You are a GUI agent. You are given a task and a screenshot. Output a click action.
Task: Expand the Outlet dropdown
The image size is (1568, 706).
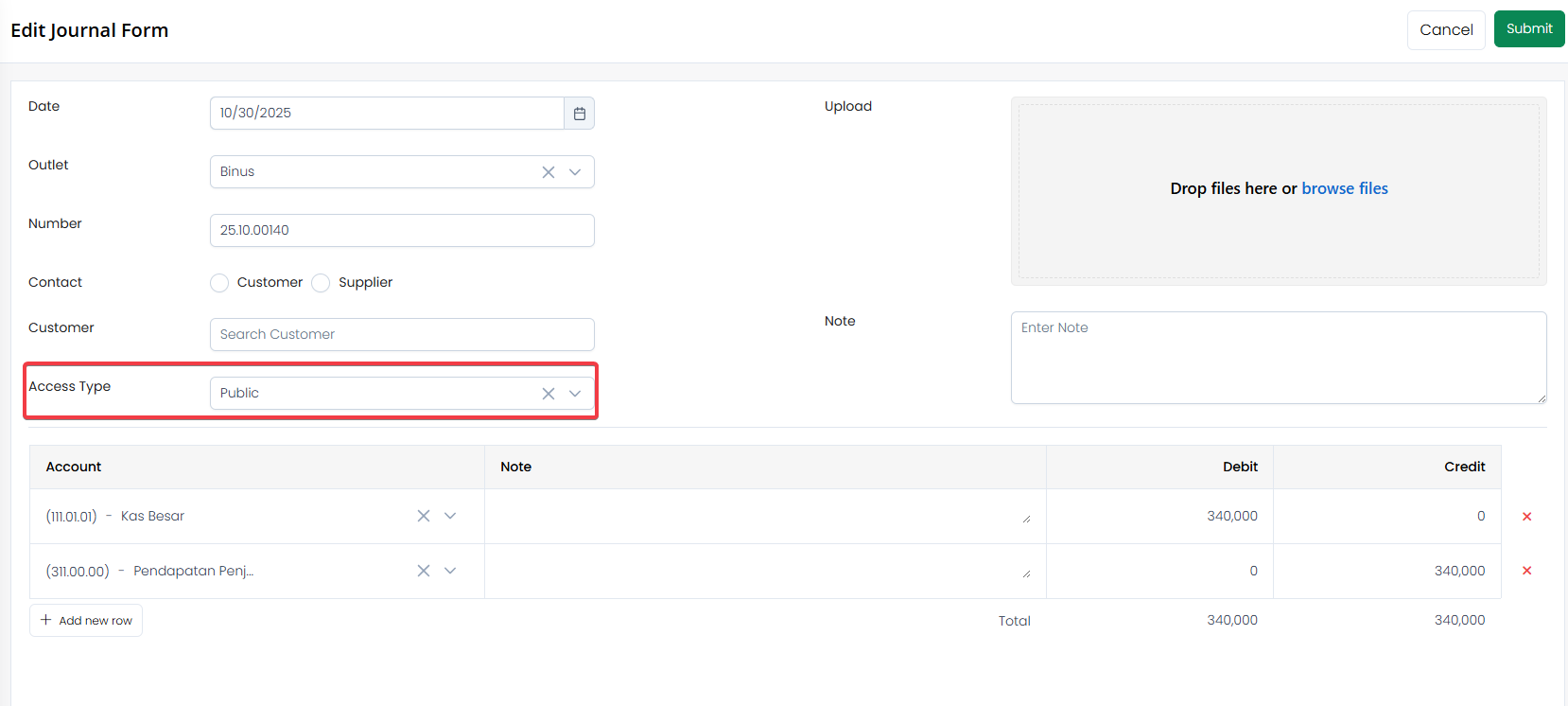pyautogui.click(x=575, y=172)
